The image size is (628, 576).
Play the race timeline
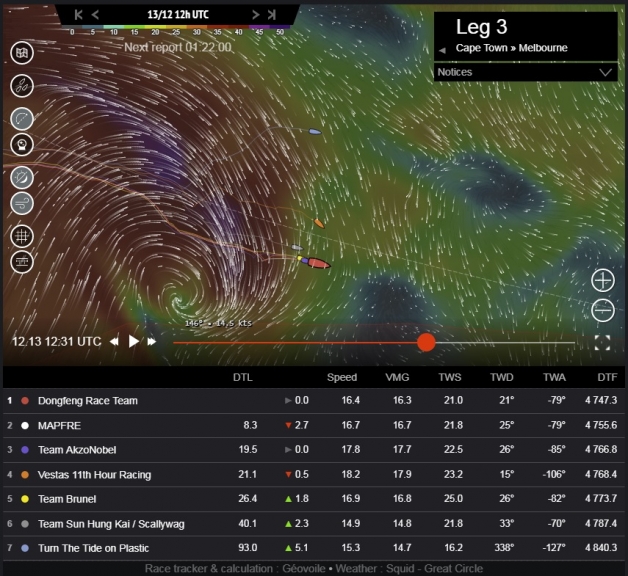tap(134, 342)
